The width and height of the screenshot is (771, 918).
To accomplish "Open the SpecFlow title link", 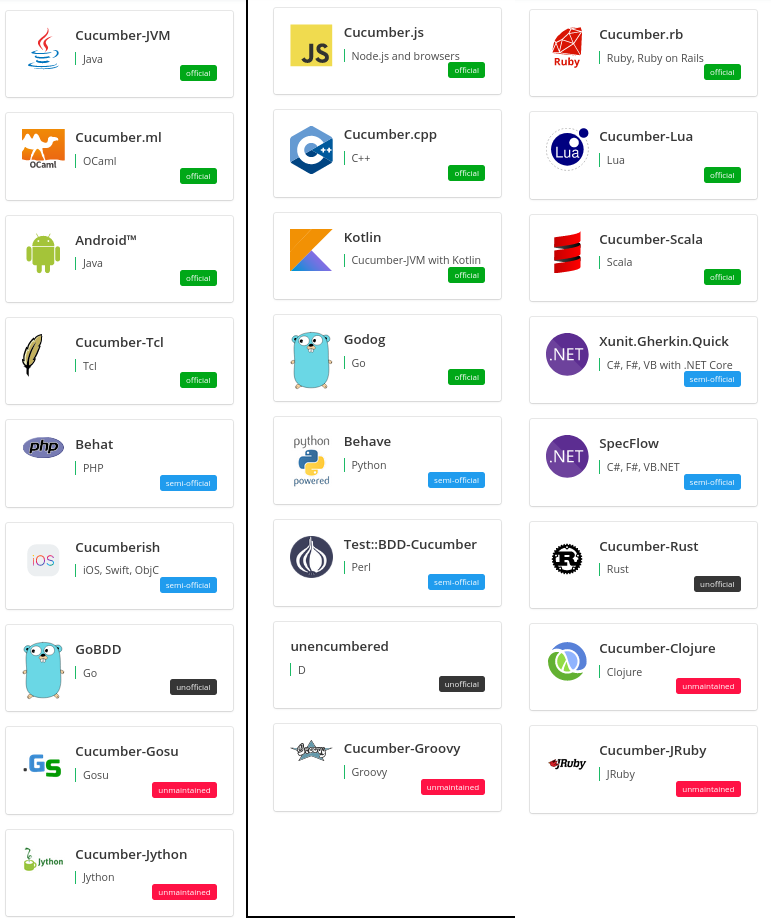I will click(629, 444).
